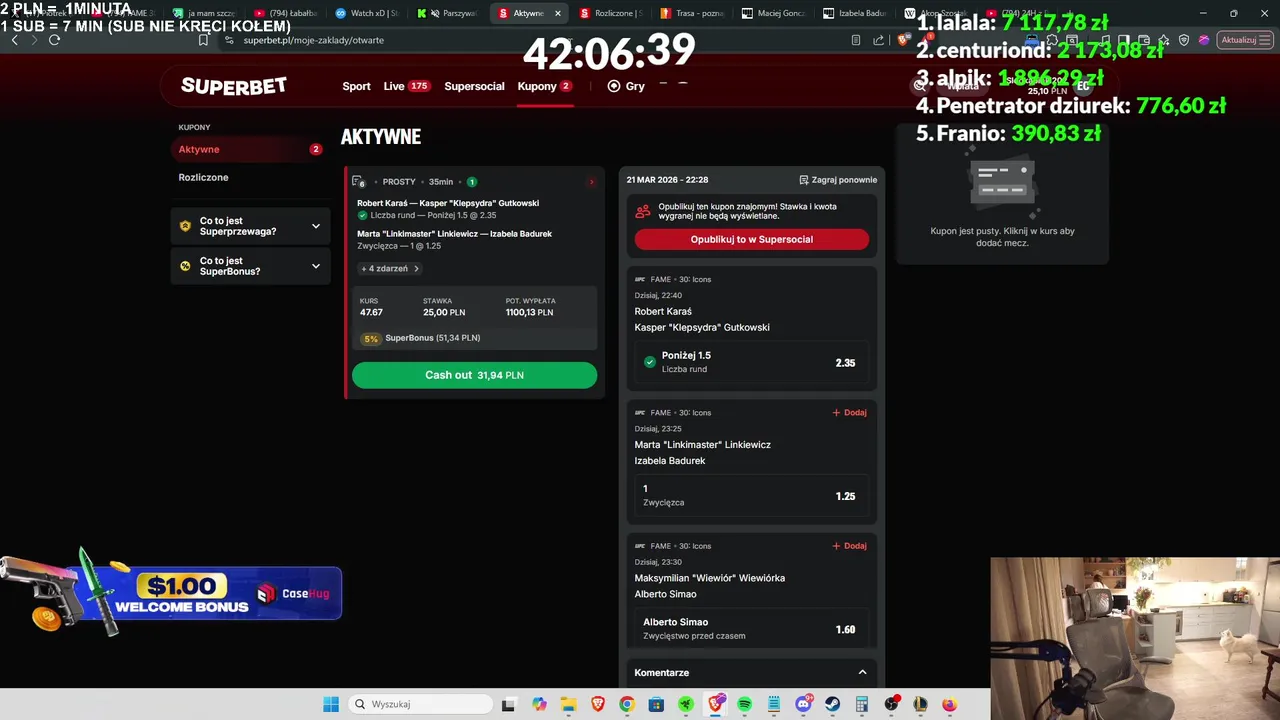Open Notepad from the taskbar
1280x720 pixels.
pyautogui.click(x=773, y=704)
